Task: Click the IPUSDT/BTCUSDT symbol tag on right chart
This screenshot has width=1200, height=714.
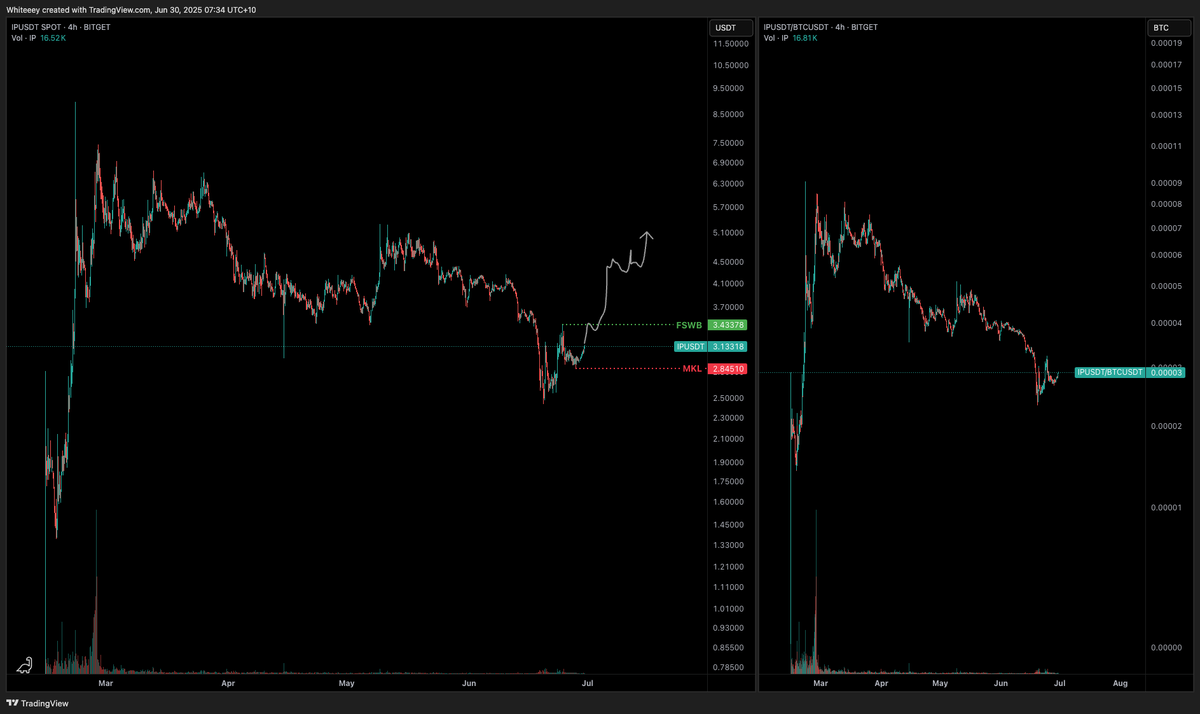Action: point(1109,372)
